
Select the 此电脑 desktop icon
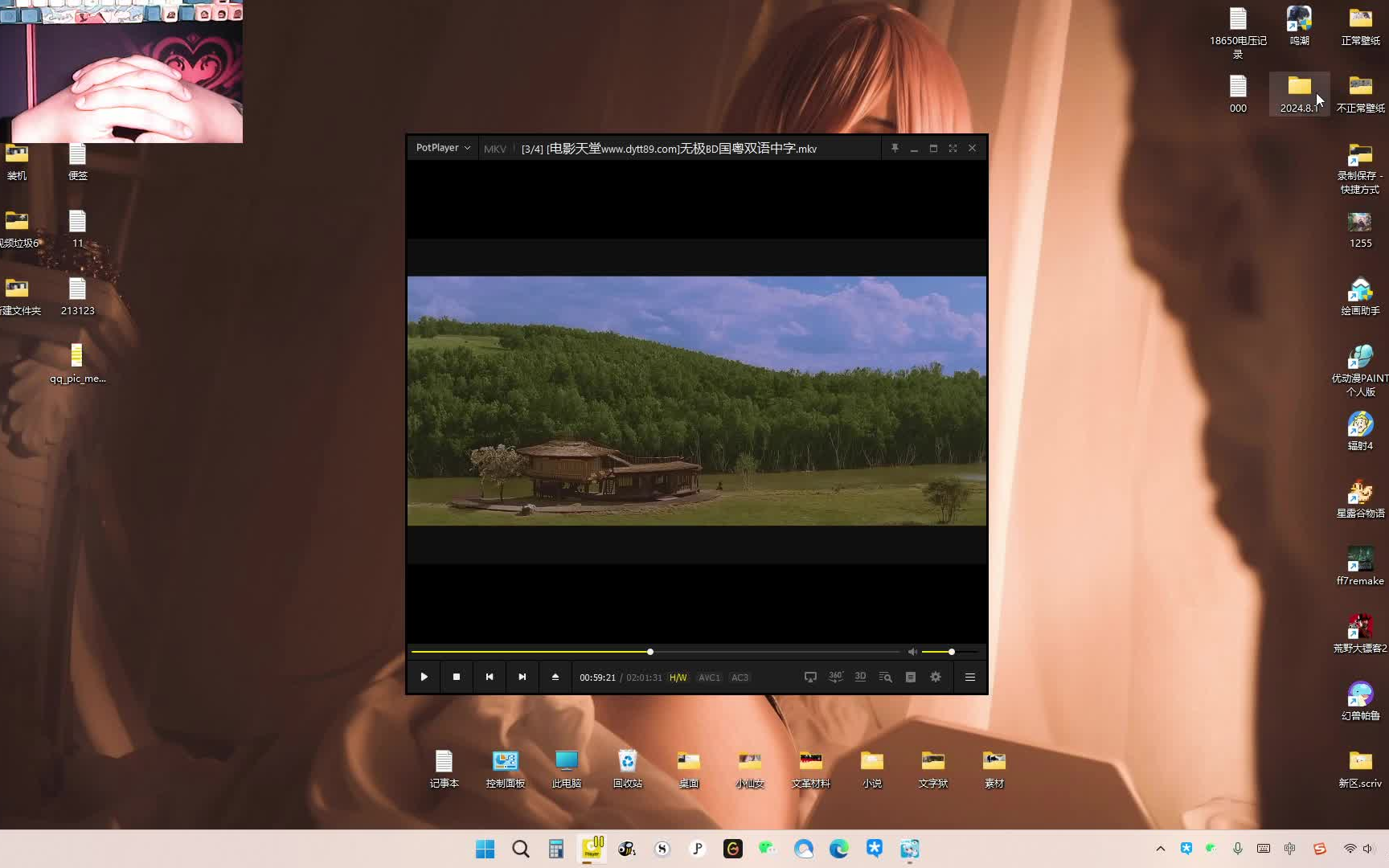point(567,769)
